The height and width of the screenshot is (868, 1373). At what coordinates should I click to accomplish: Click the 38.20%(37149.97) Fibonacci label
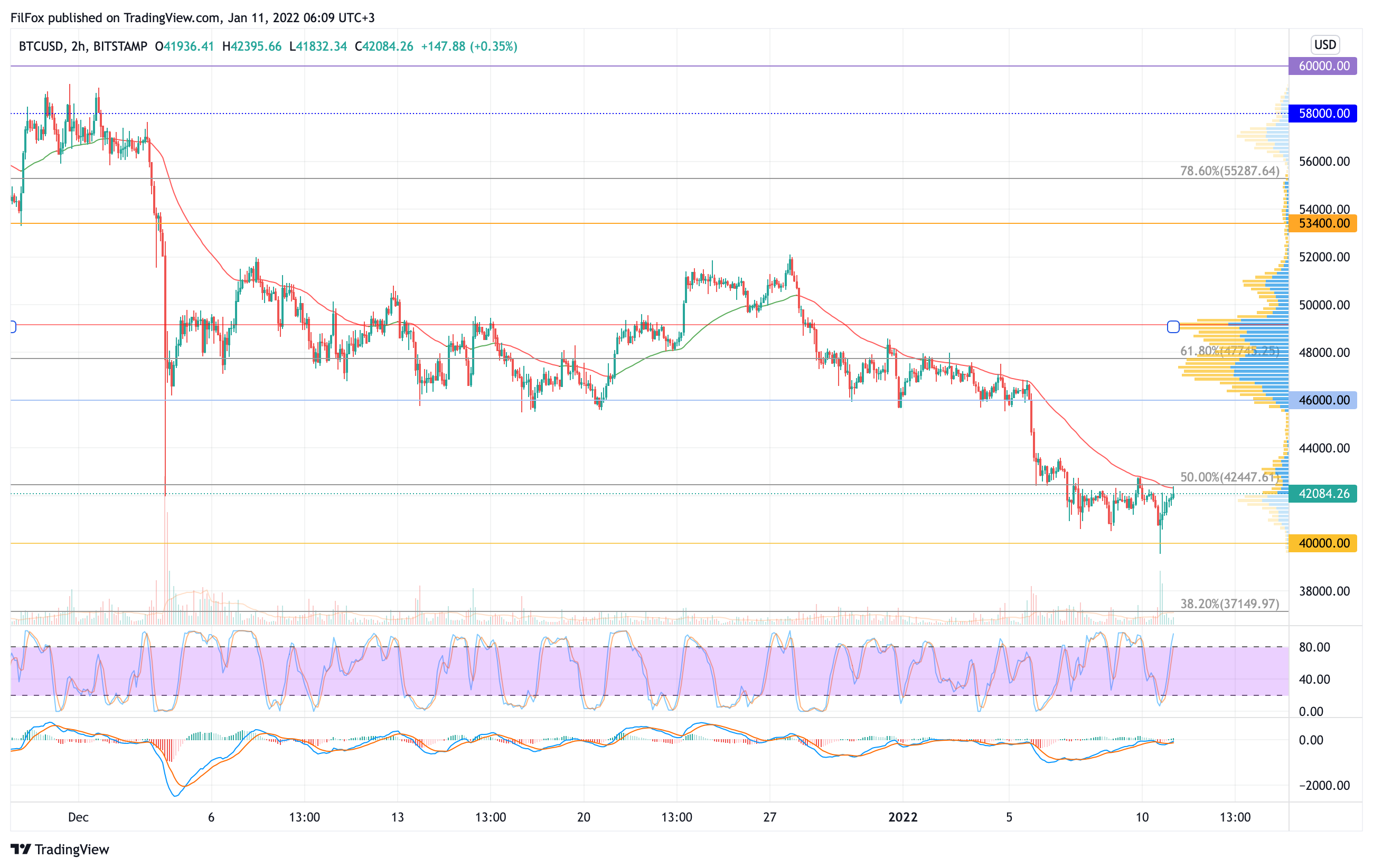pyautogui.click(x=1229, y=603)
